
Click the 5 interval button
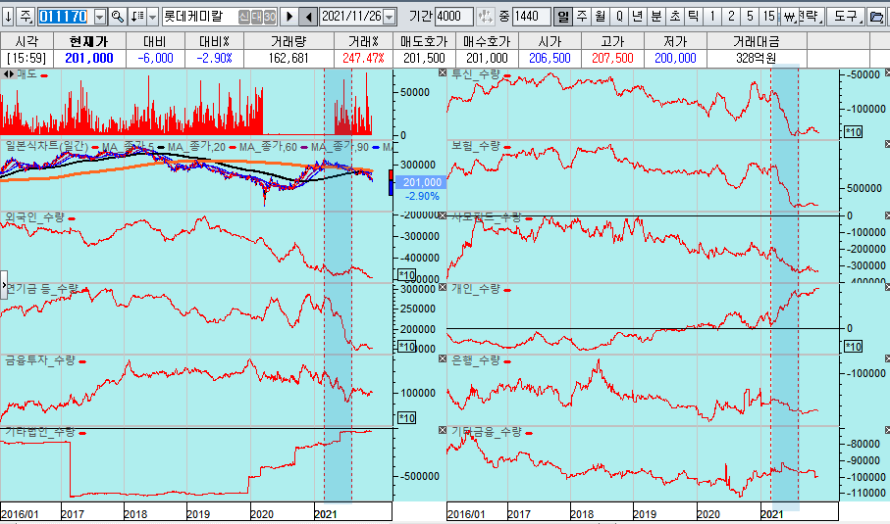[748, 17]
